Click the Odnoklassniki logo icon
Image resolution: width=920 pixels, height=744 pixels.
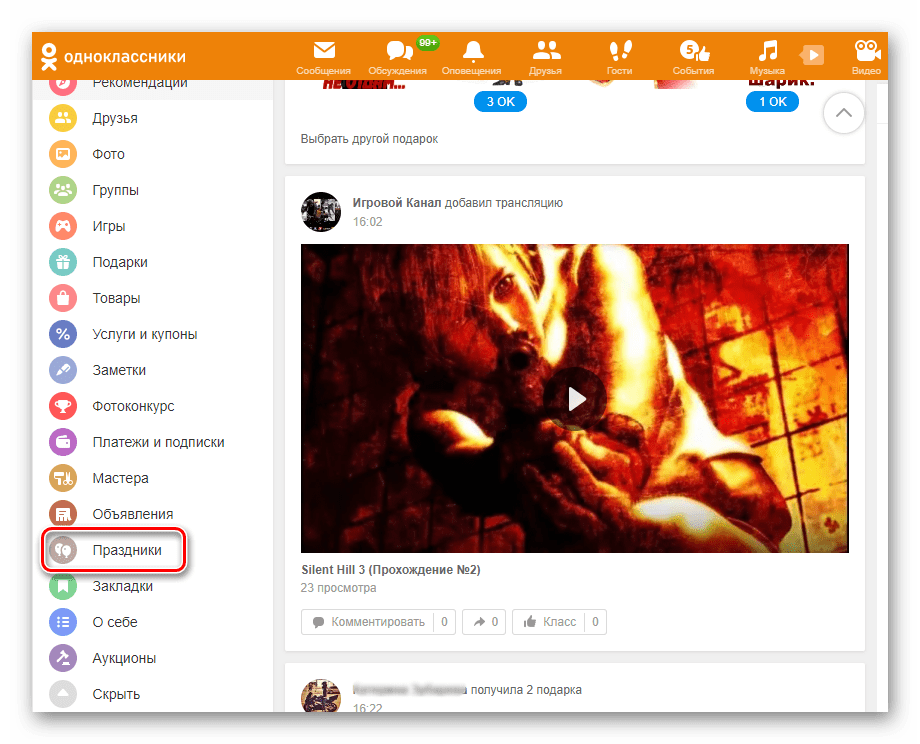click(x=49, y=57)
